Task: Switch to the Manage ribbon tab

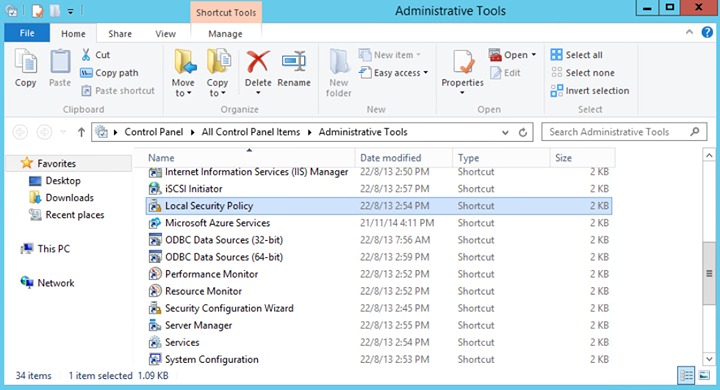Action: 225,34
